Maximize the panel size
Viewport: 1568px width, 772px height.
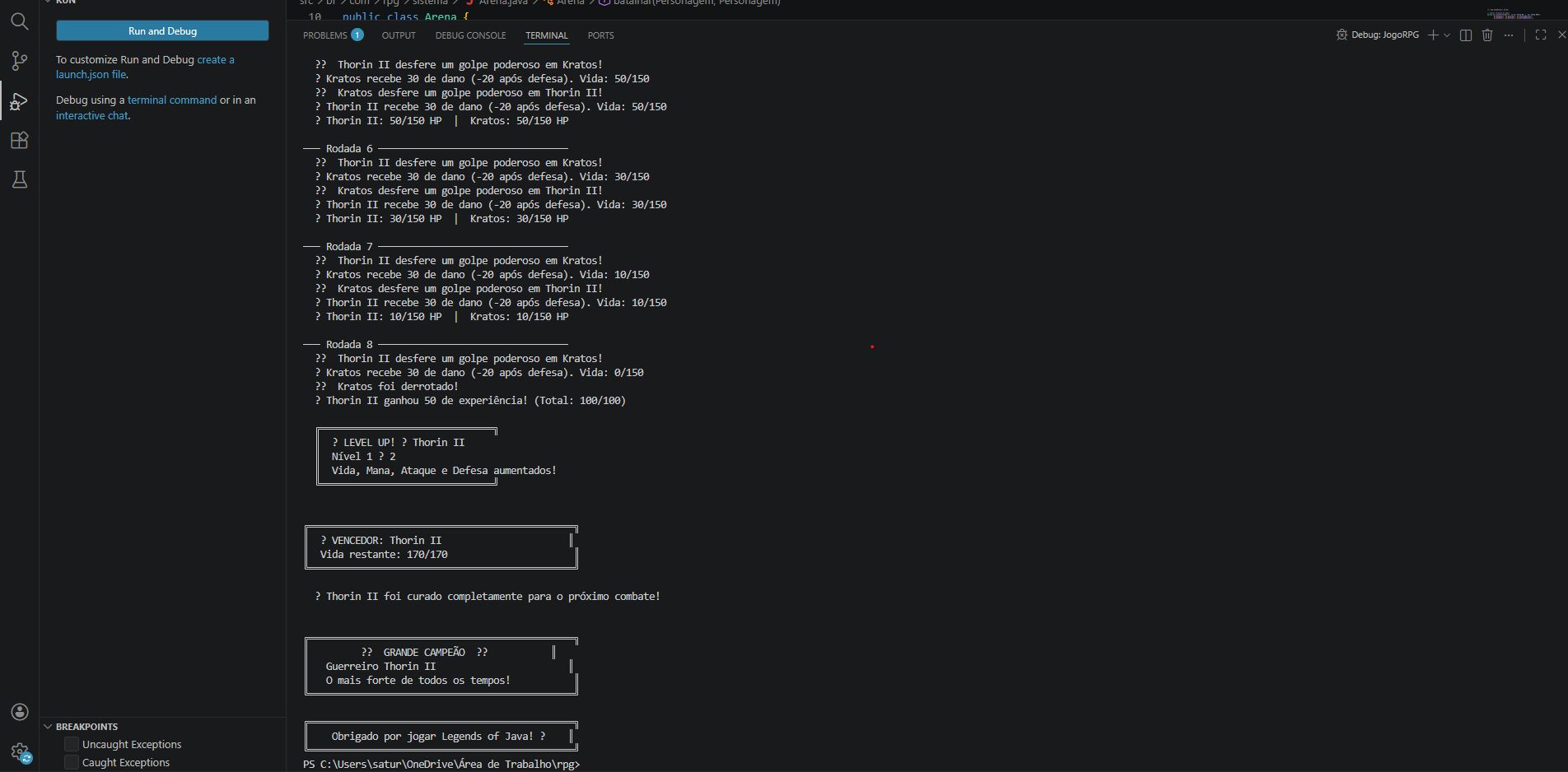pyautogui.click(x=1541, y=35)
